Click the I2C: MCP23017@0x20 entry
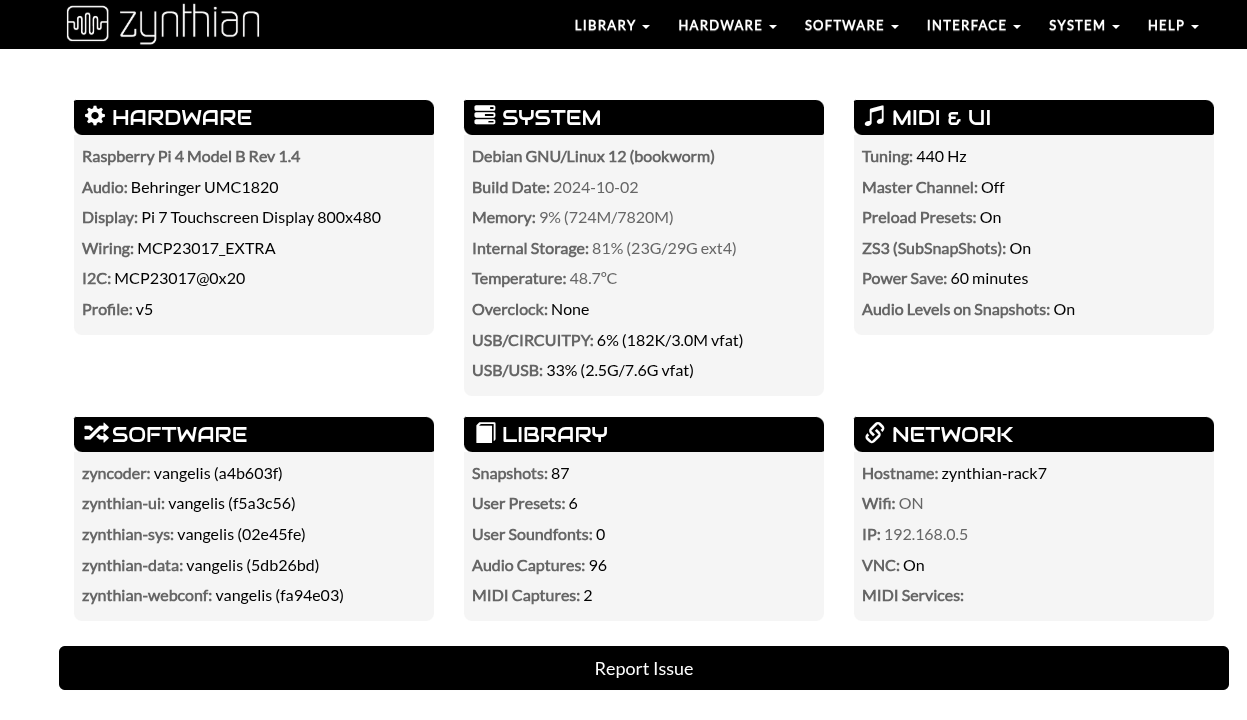This screenshot has height=720, width=1247. (x=163, y=278)
